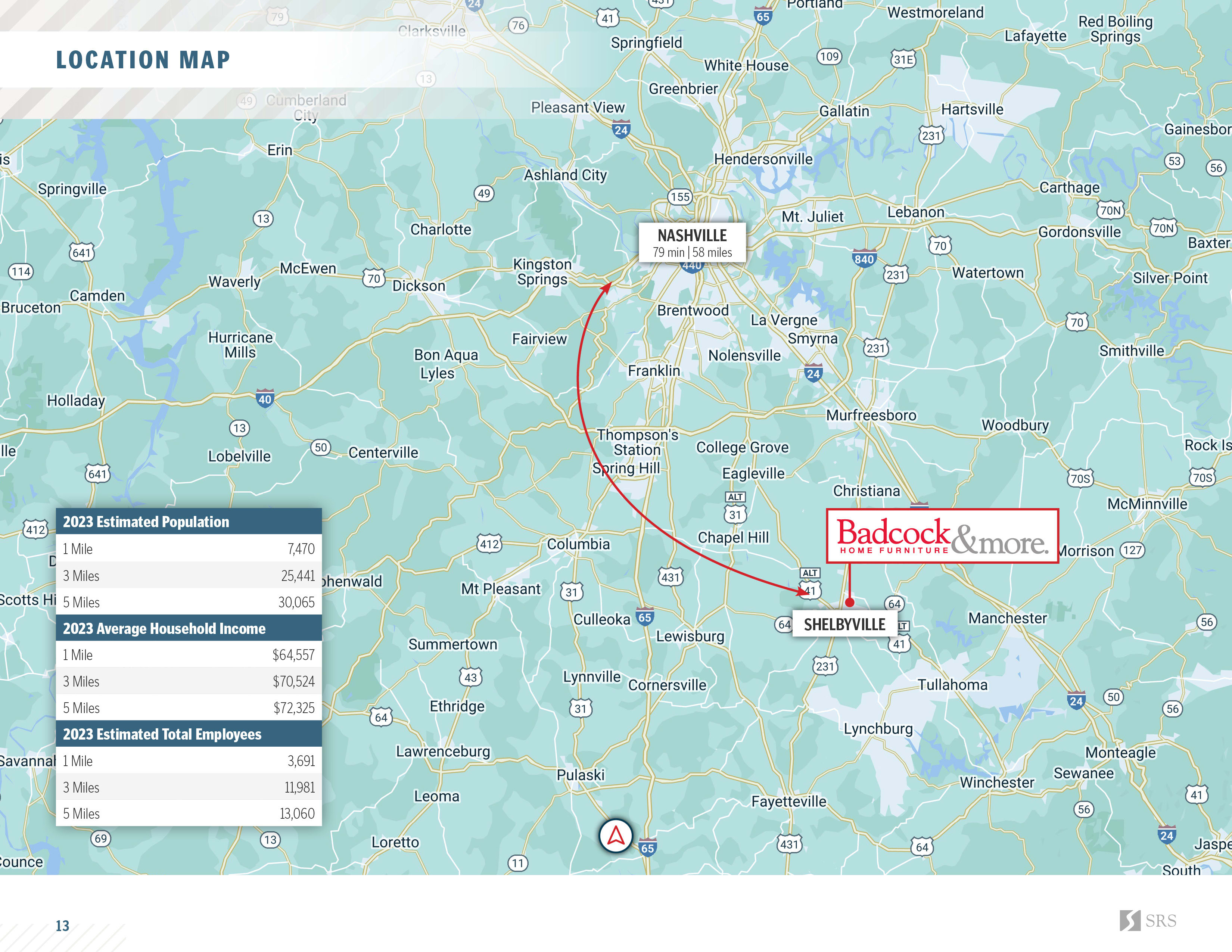Click the Pulaski city label

pyautogui.click(x=581, y=775)
